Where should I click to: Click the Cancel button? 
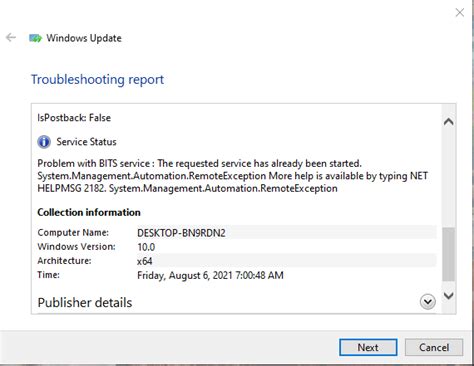click(x=434, y=347)
